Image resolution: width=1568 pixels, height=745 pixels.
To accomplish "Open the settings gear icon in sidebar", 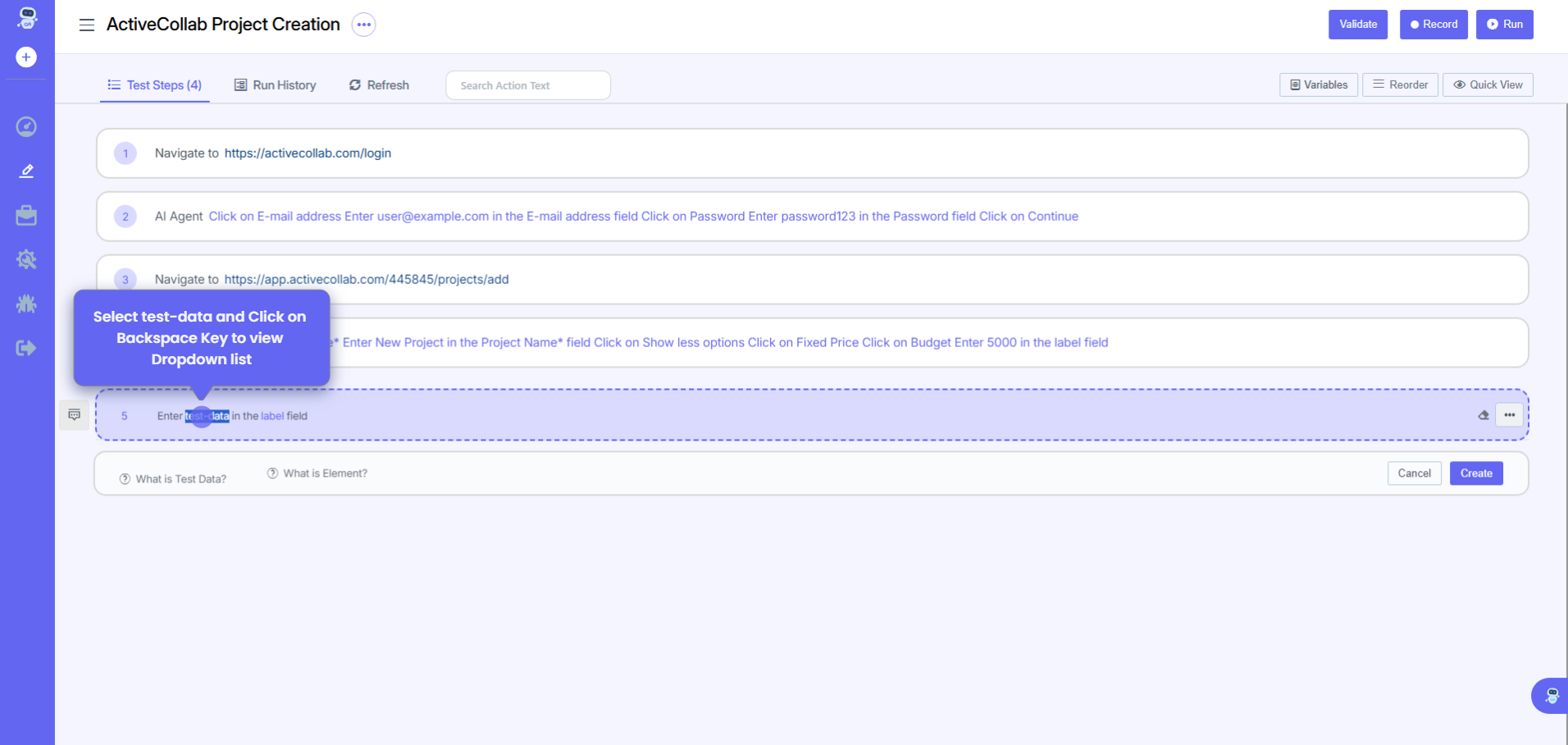I will (26, 260).
